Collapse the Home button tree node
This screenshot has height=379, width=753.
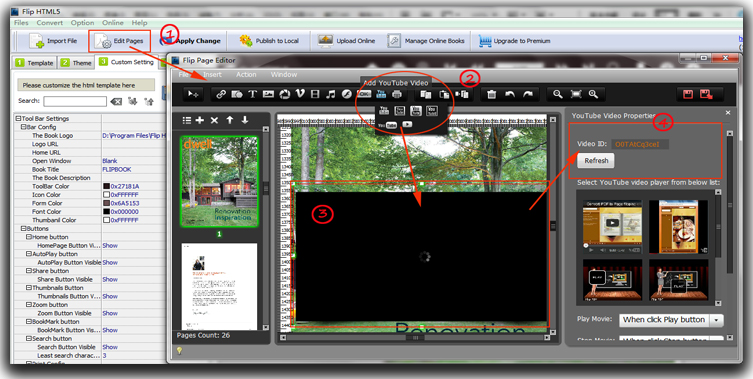tap(28, 237)
